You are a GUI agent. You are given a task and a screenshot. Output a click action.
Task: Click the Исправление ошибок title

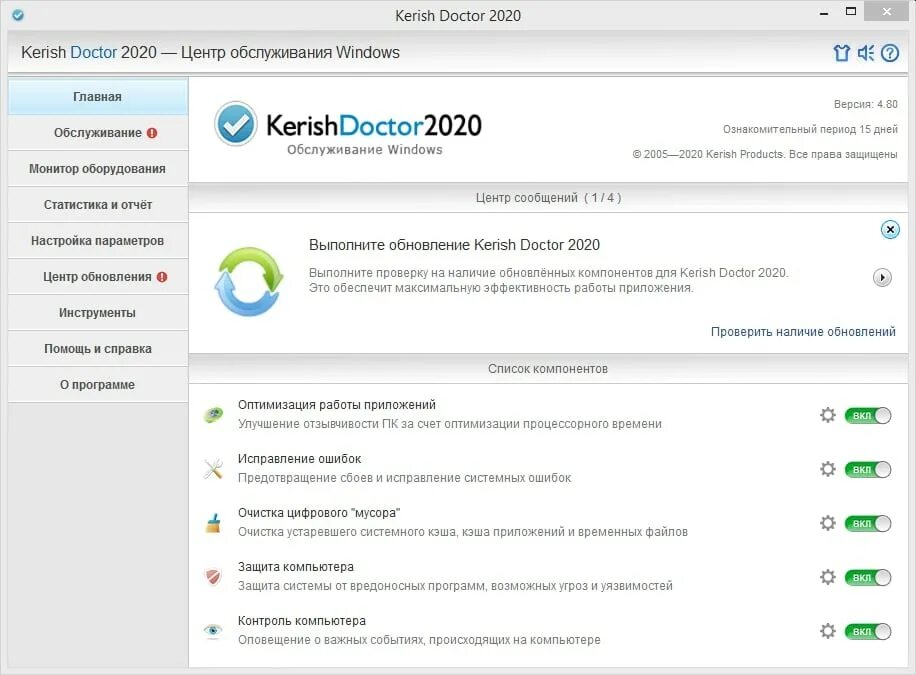pyautogui.click(x=299, y=459)
